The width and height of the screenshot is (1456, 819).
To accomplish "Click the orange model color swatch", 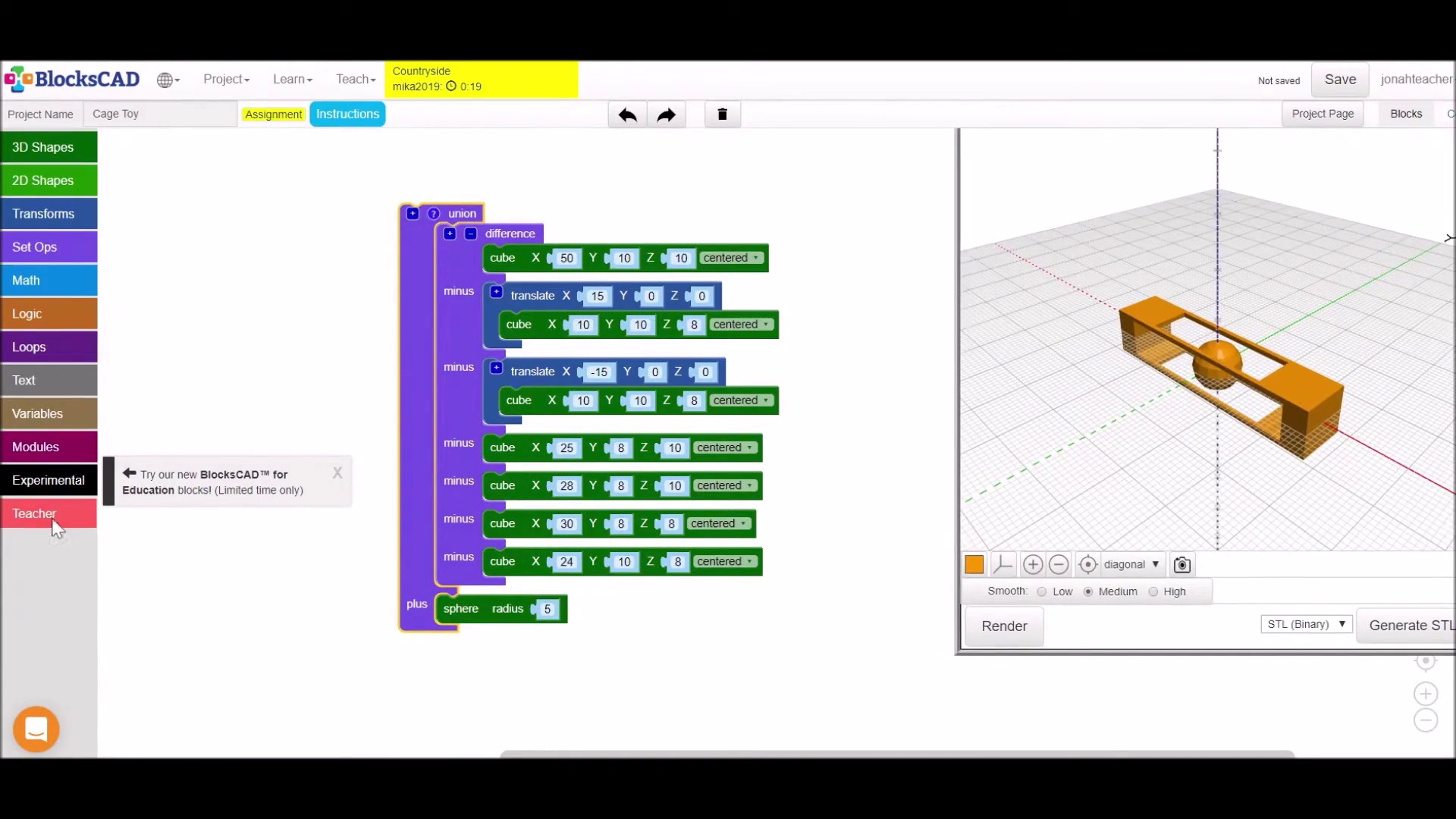I will pyautogui.click(x=974, y=564).
